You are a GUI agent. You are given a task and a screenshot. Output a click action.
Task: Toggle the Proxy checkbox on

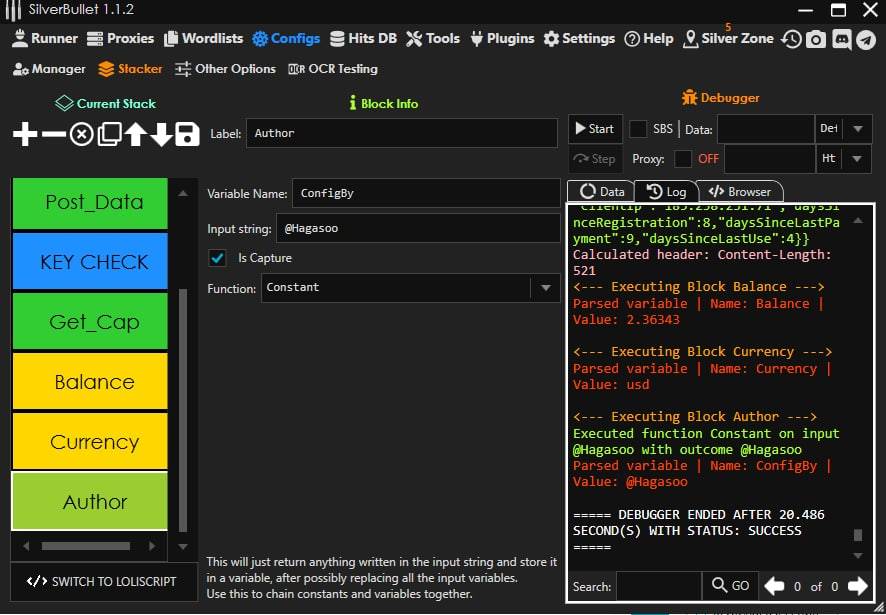pyautogui.click(x=683, y=159)
